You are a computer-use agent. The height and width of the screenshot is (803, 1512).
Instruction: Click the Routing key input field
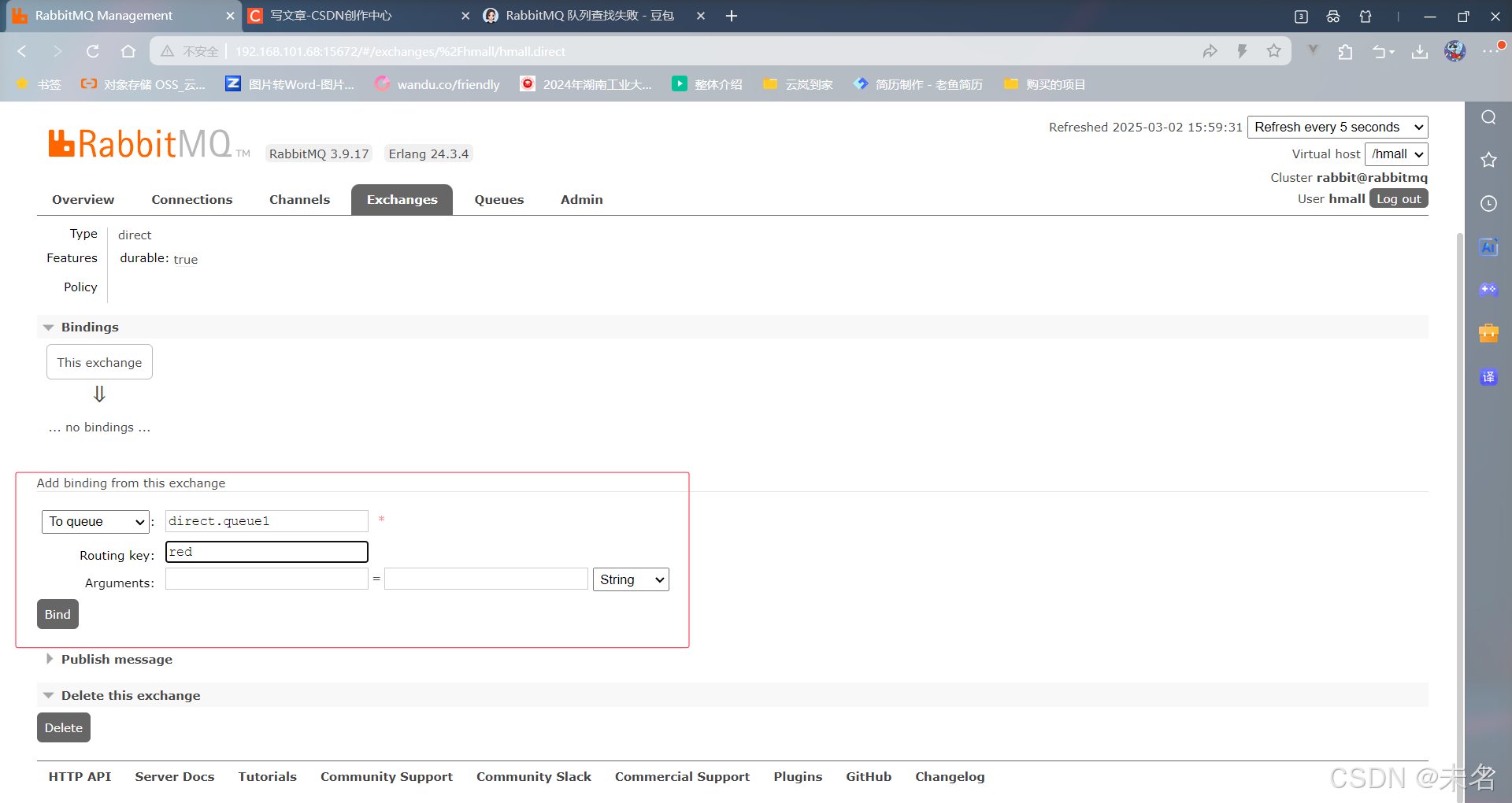[267, 552]
